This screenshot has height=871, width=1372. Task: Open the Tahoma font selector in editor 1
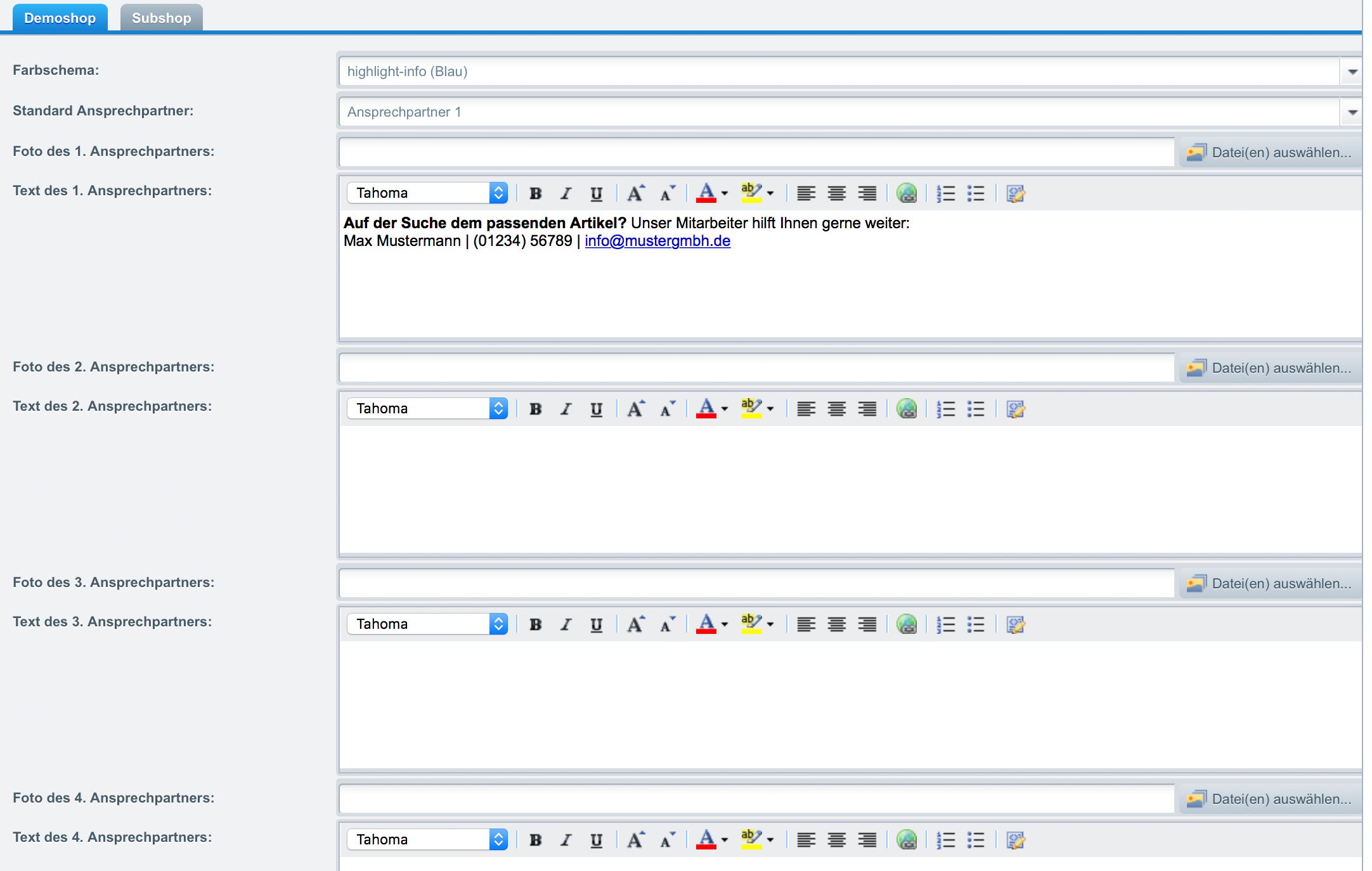tap(427, 193)
